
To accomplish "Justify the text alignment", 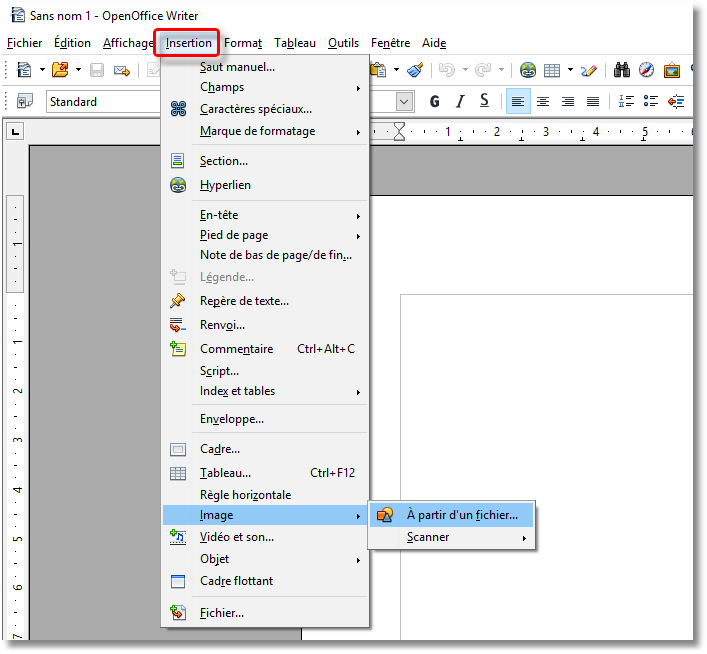I will point(593,101).
